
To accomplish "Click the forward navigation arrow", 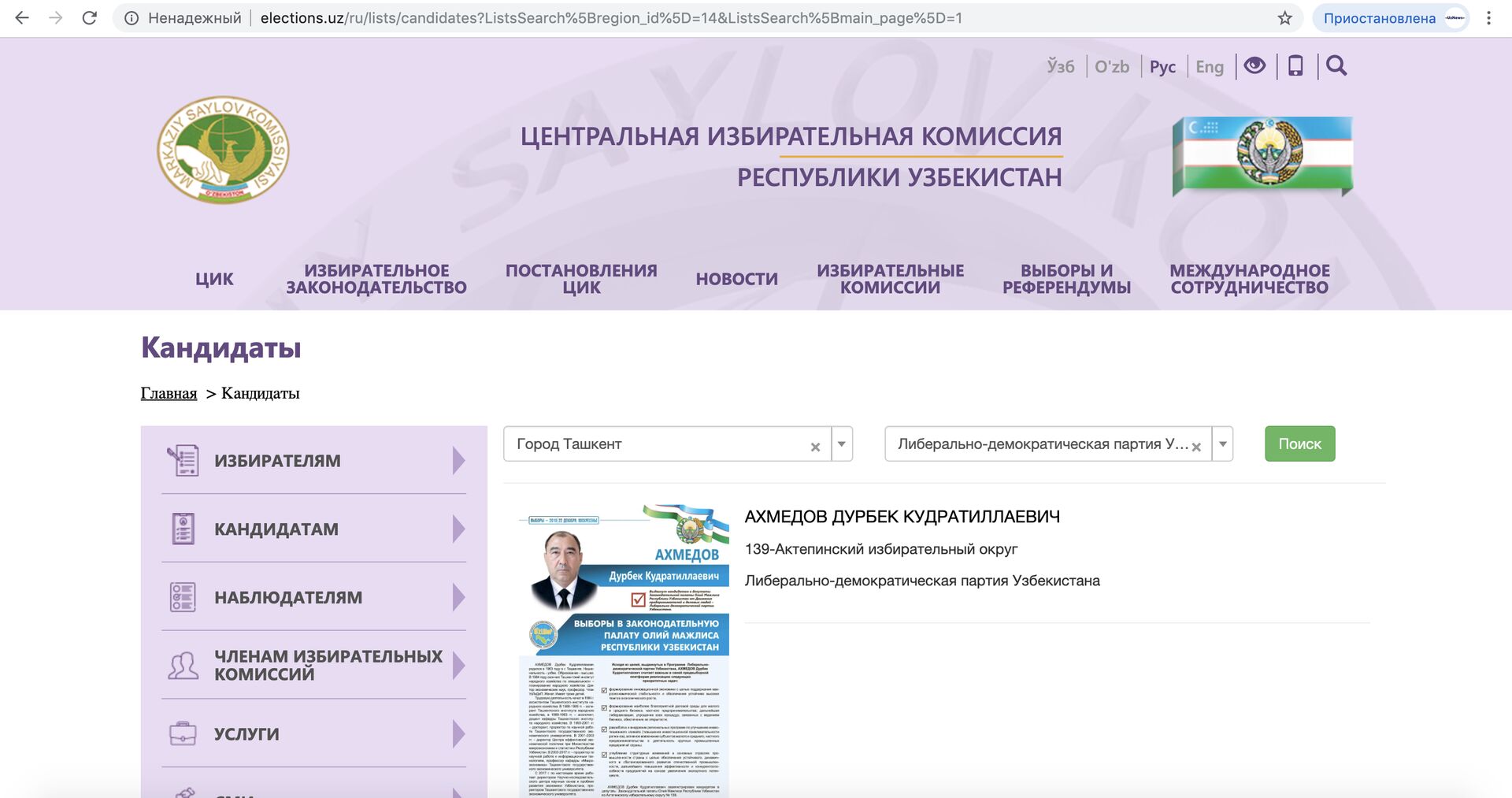I will coord(56,18).
